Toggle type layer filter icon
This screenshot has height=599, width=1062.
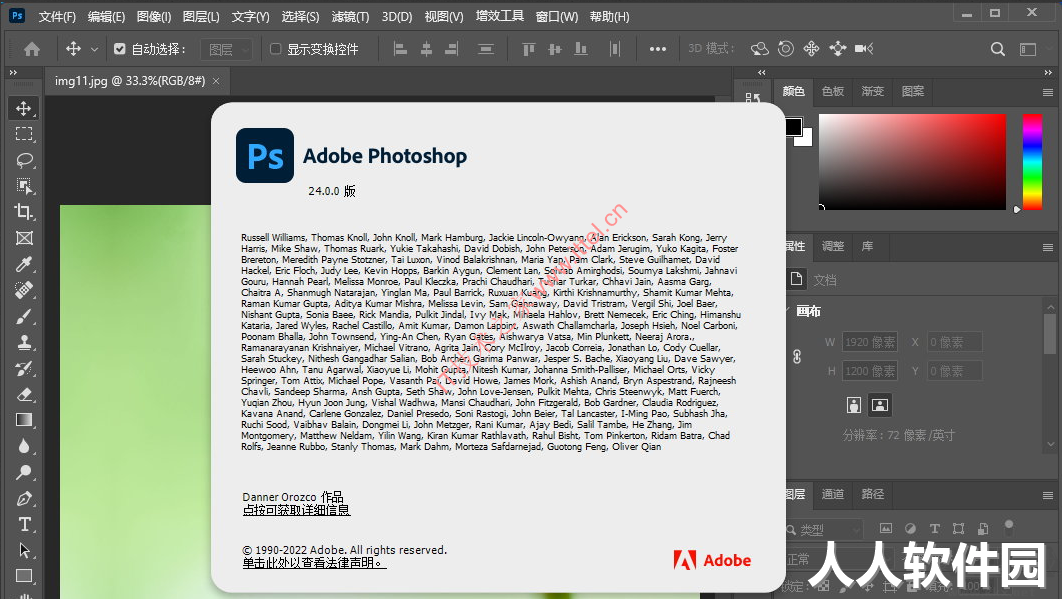935,529
